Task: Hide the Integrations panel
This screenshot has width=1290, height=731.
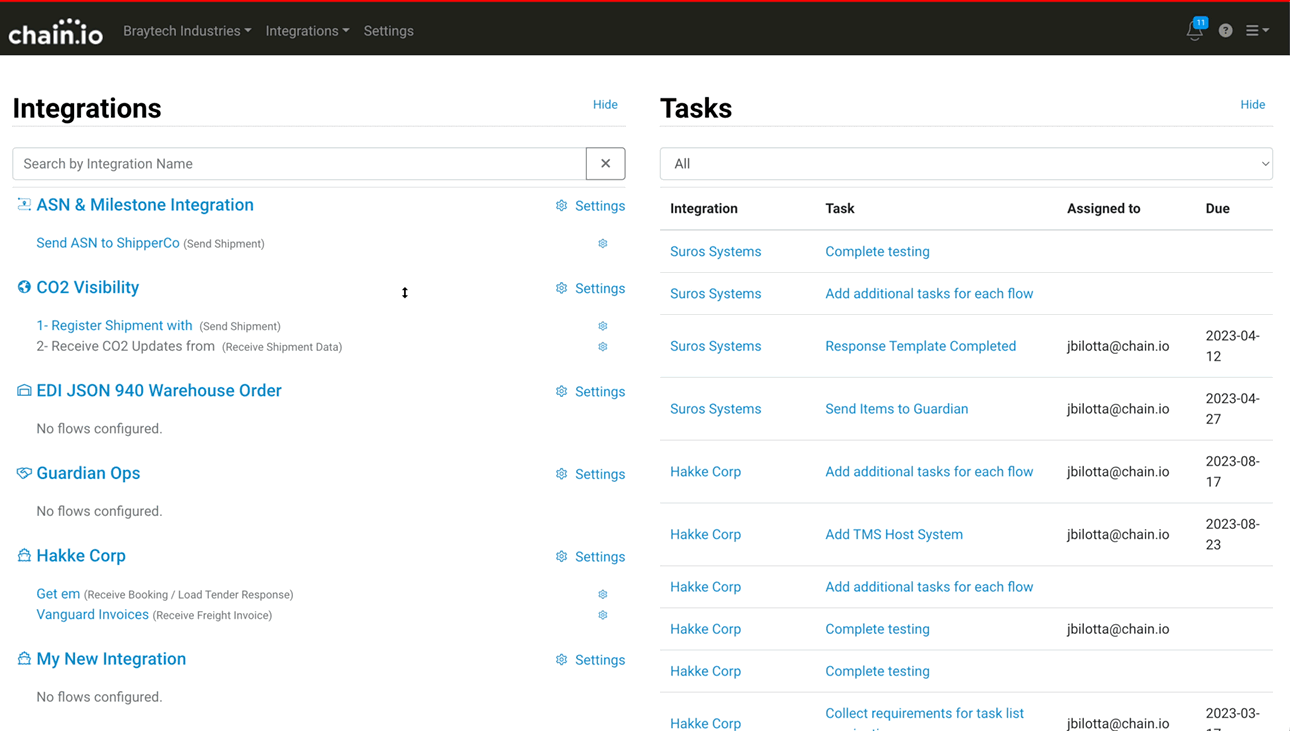Action: [x=605, y=105]
